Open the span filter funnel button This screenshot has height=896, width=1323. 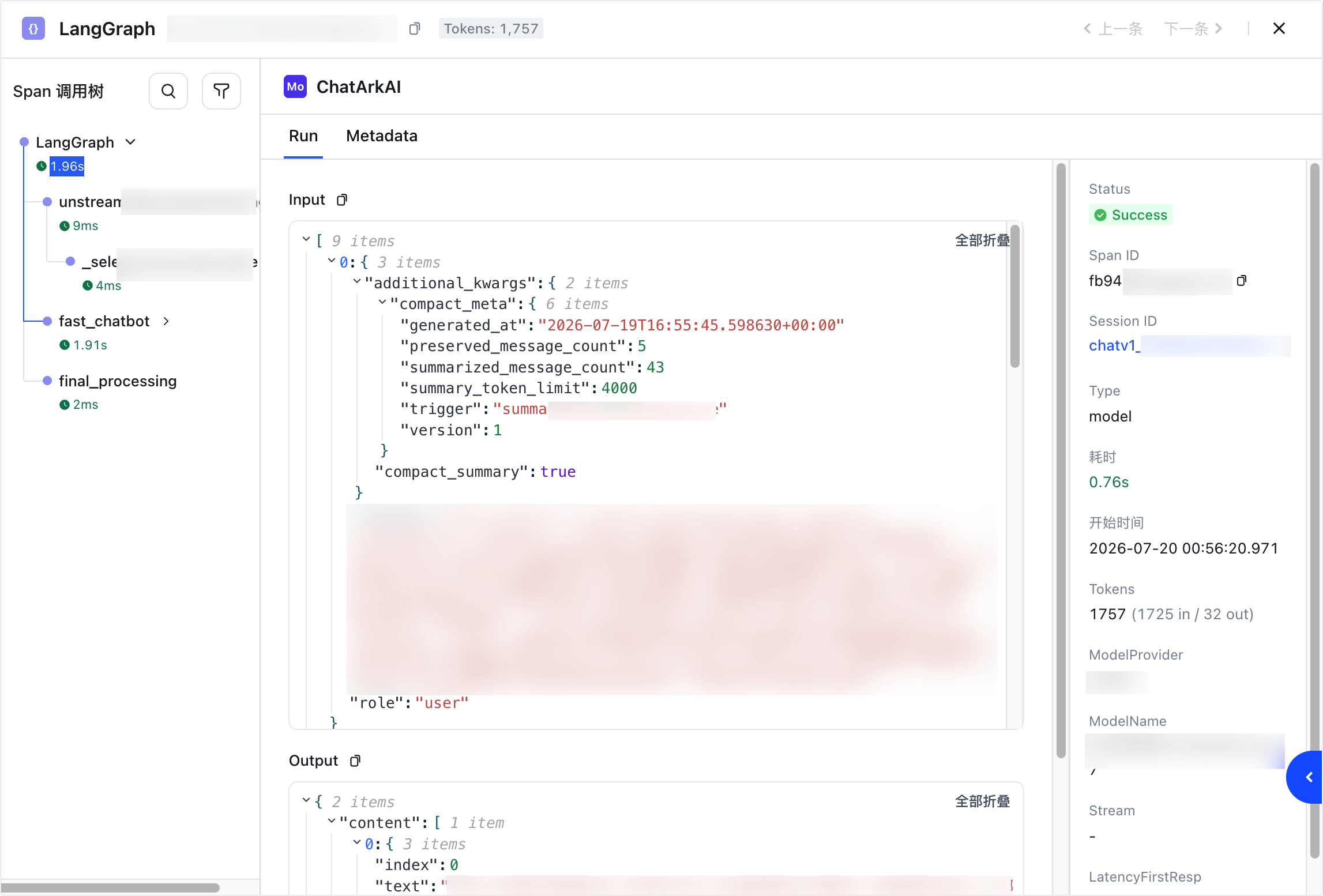221,91
